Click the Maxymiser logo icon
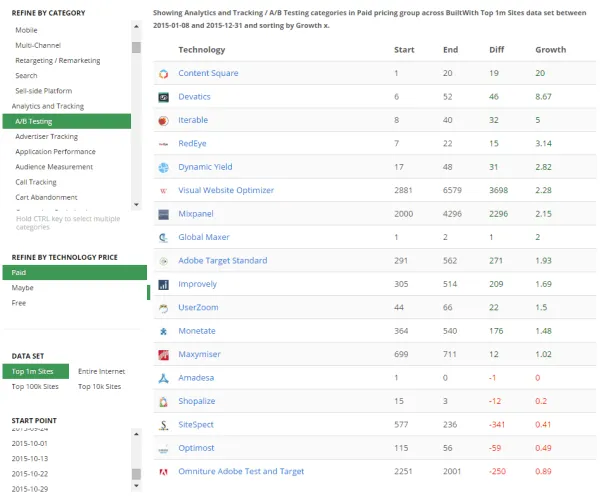 (163, 355)
